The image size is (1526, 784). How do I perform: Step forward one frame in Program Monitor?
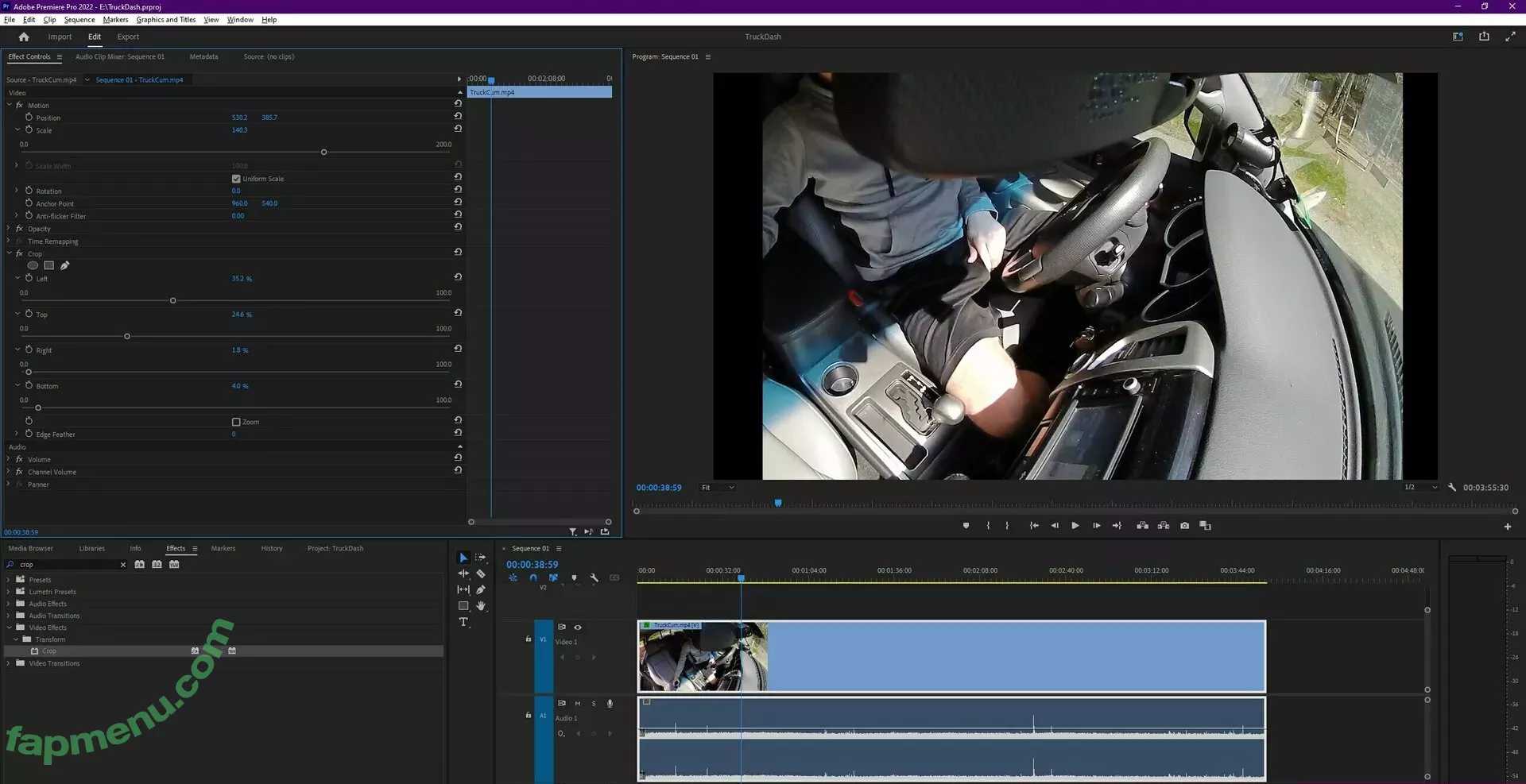click(1097, 526)
